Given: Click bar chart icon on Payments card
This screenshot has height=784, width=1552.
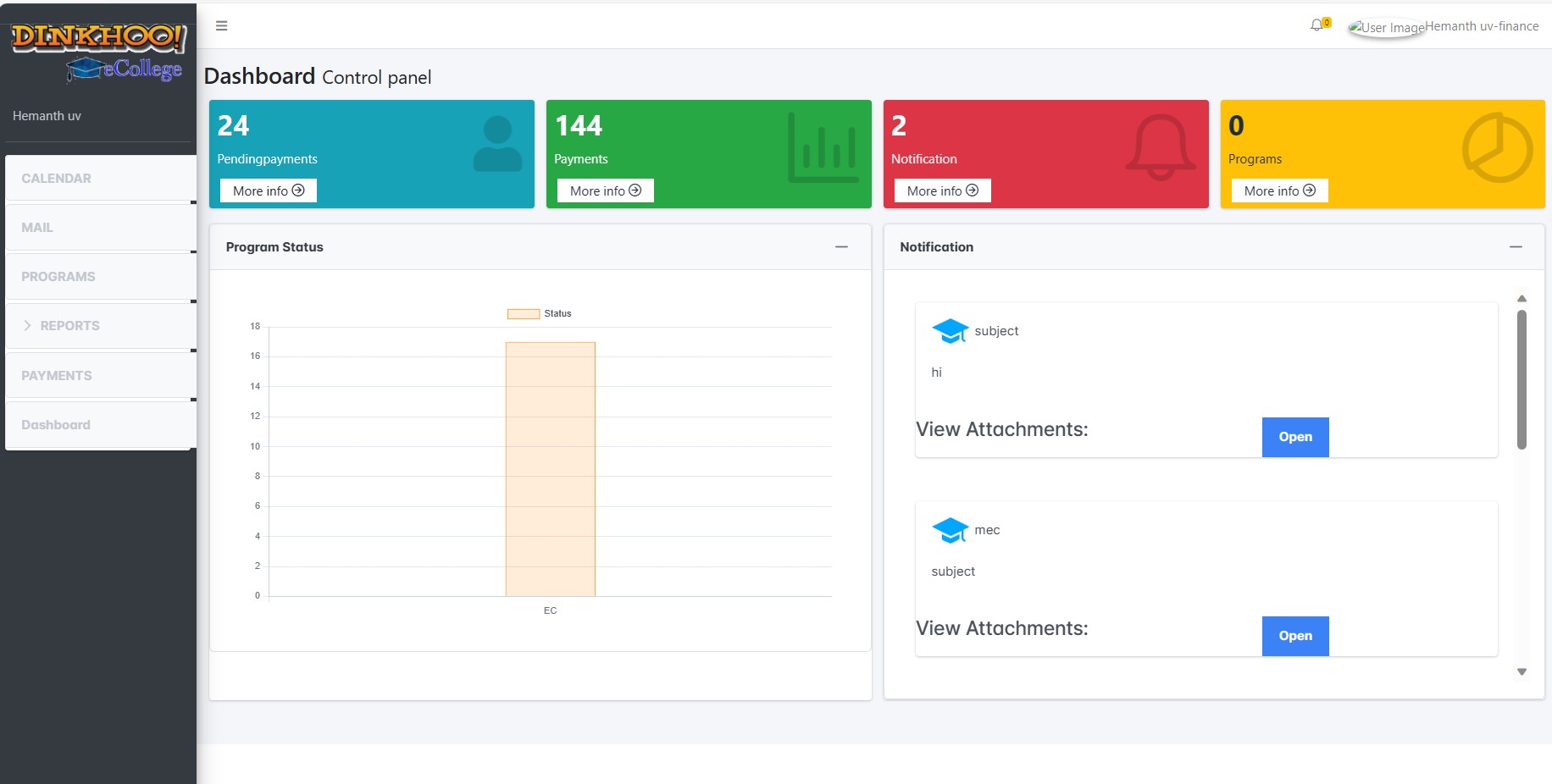Looking at the screenshot, I should [823, 147].
